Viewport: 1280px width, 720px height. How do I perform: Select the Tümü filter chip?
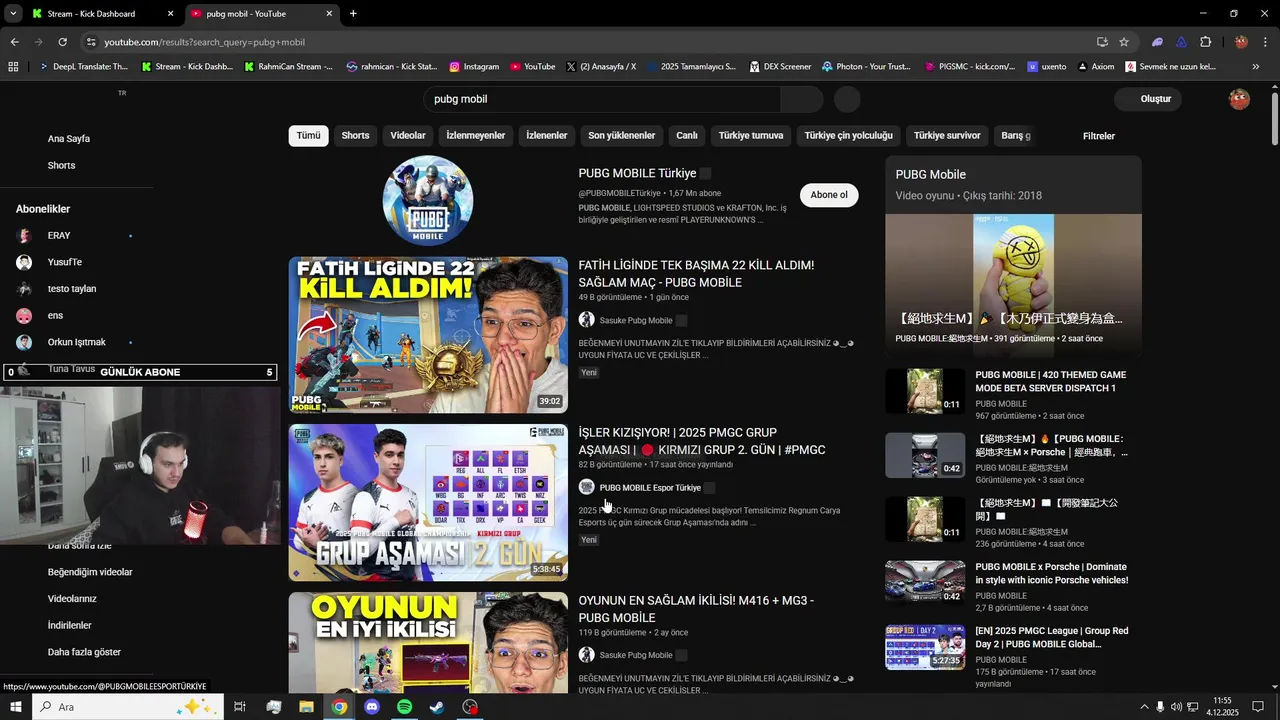tap(308, 136)
